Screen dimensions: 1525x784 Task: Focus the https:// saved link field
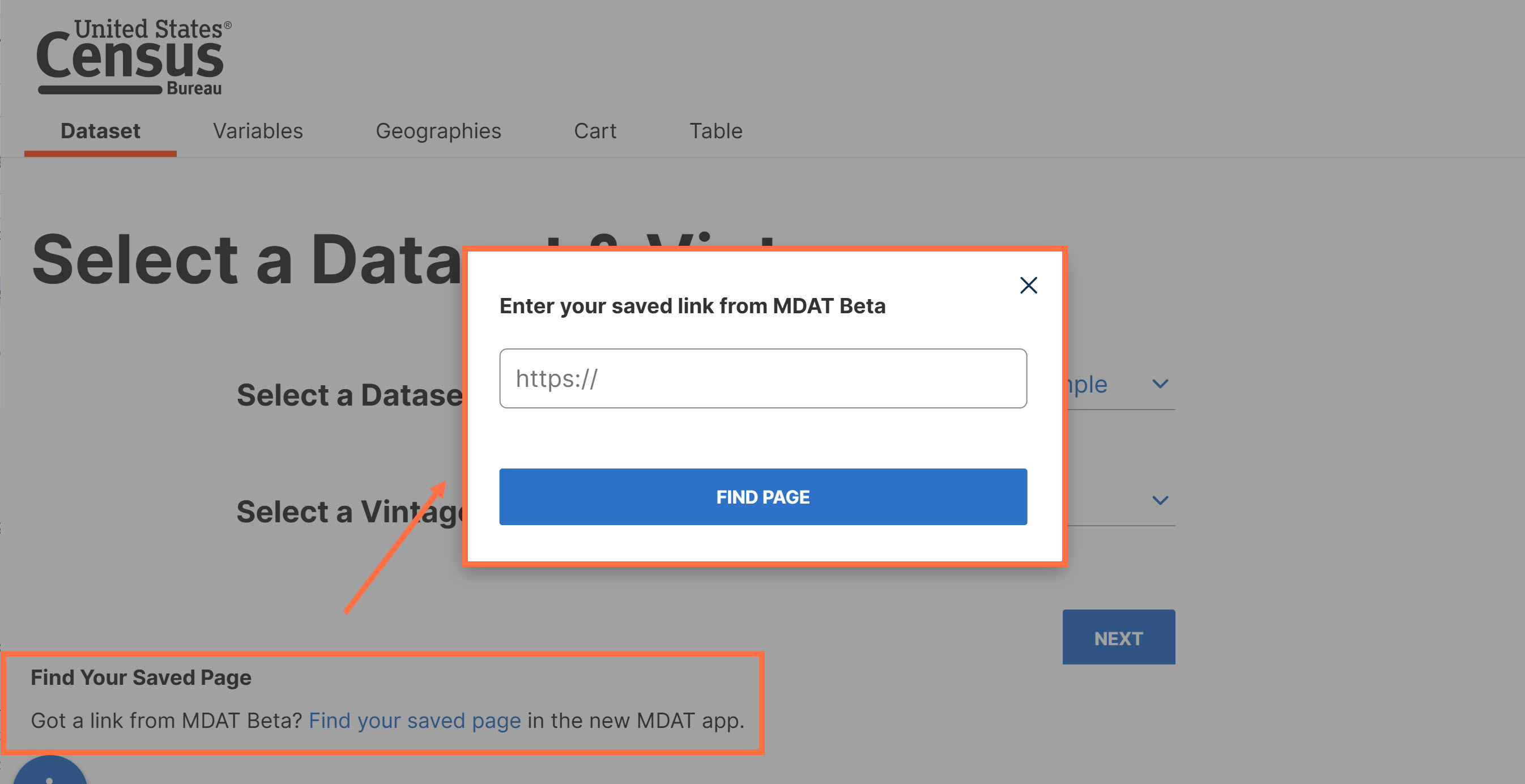[762, 378]
